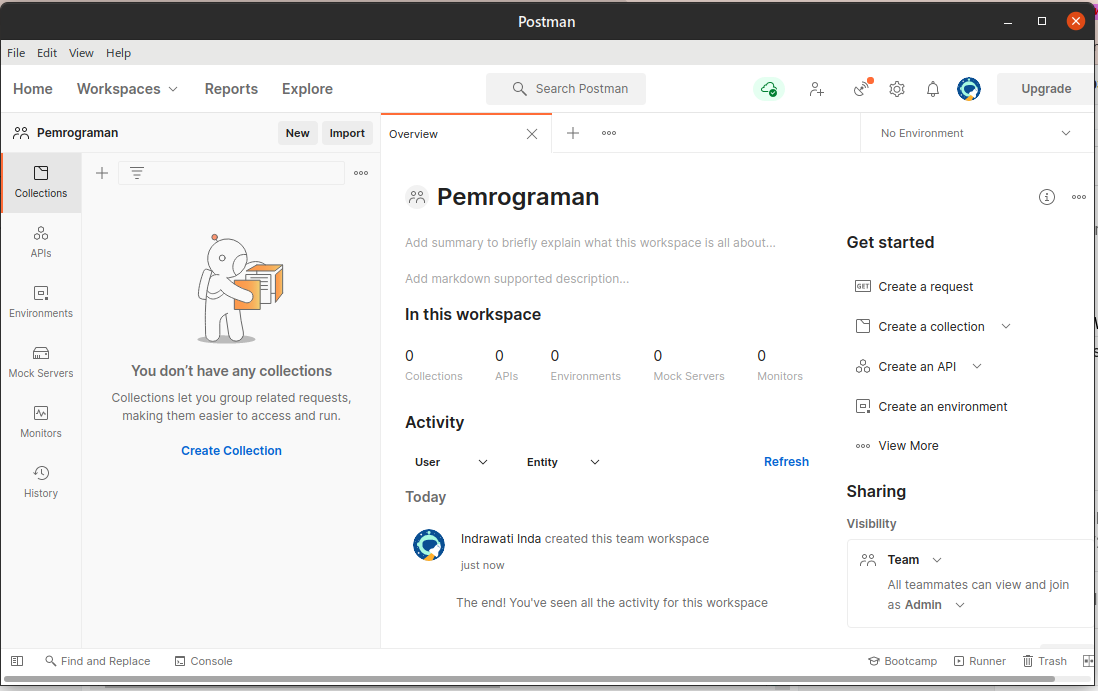Open the capture requests satellite icon

click(863, 88)
